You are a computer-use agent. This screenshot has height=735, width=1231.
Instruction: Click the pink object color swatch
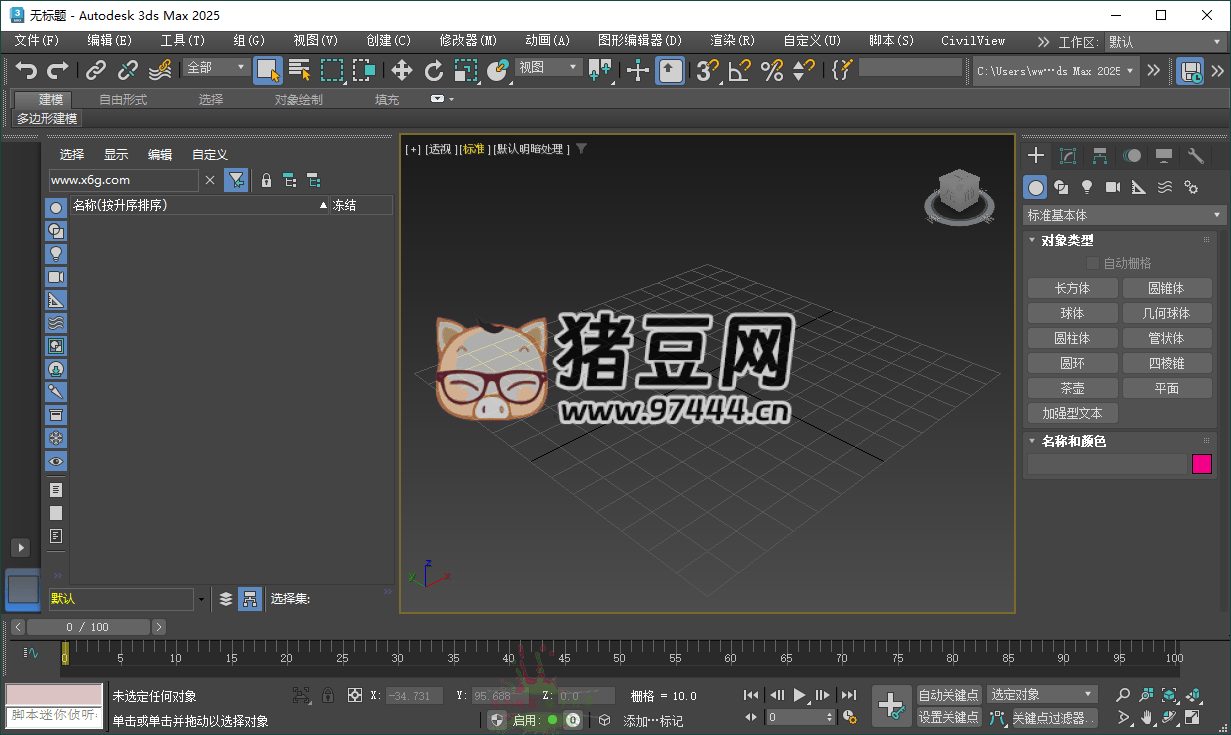[1201, 464]
